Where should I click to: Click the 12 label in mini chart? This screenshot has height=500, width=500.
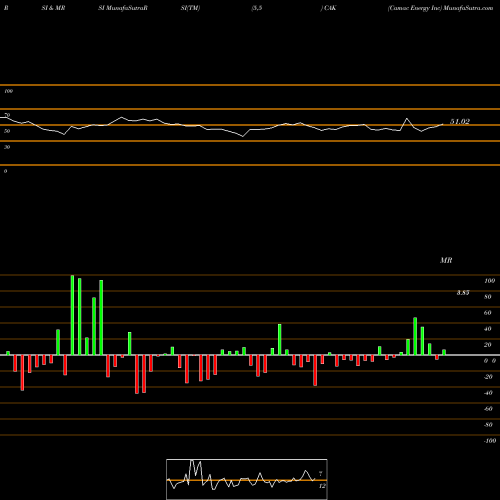coord(322,486)
